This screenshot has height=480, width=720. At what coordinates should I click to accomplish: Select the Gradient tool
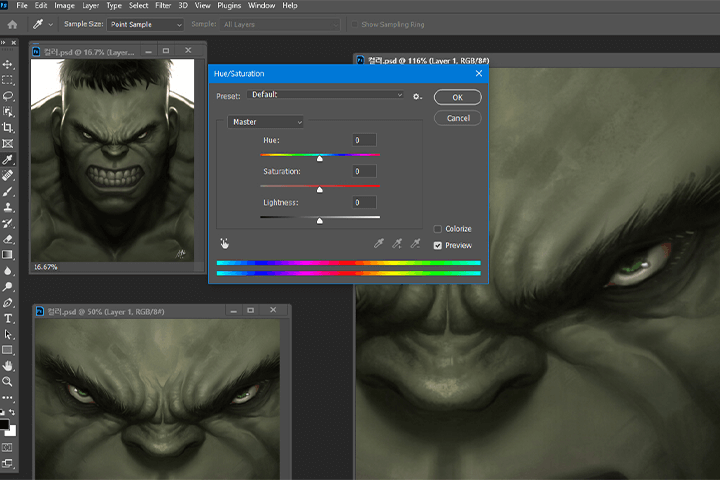point(8,255)
